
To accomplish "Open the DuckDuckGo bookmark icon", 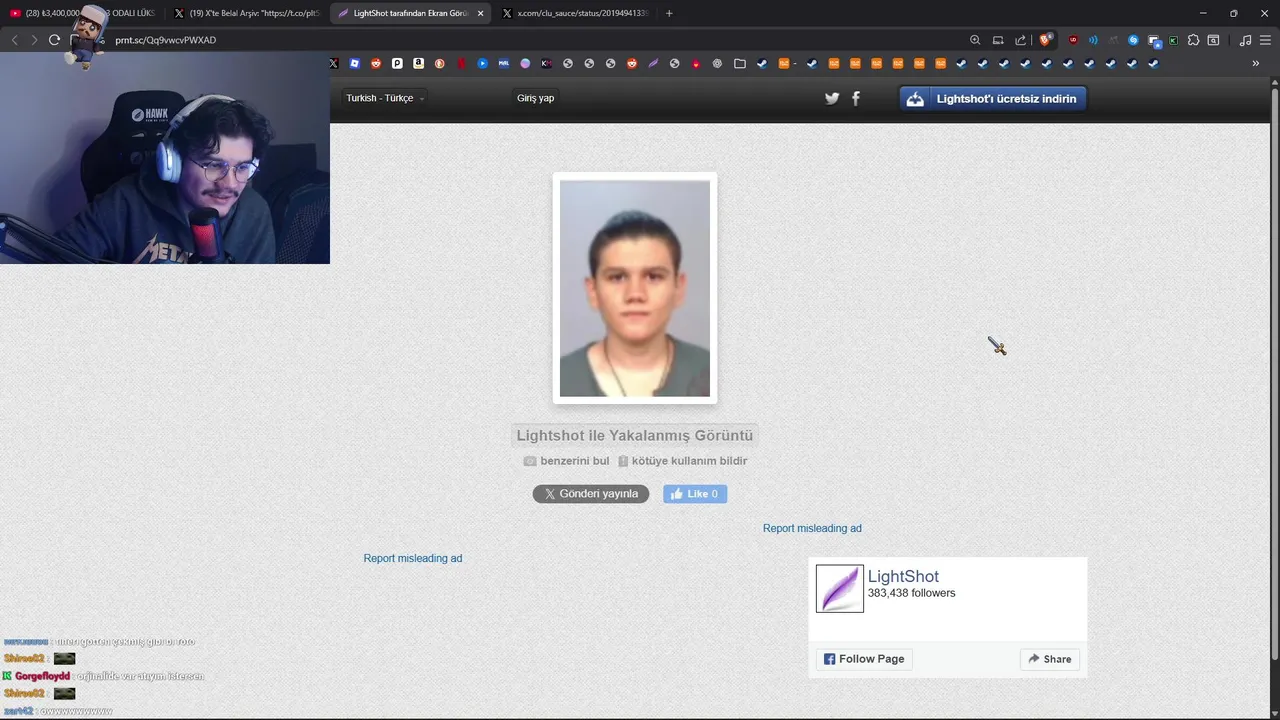I will click(439, 63).
